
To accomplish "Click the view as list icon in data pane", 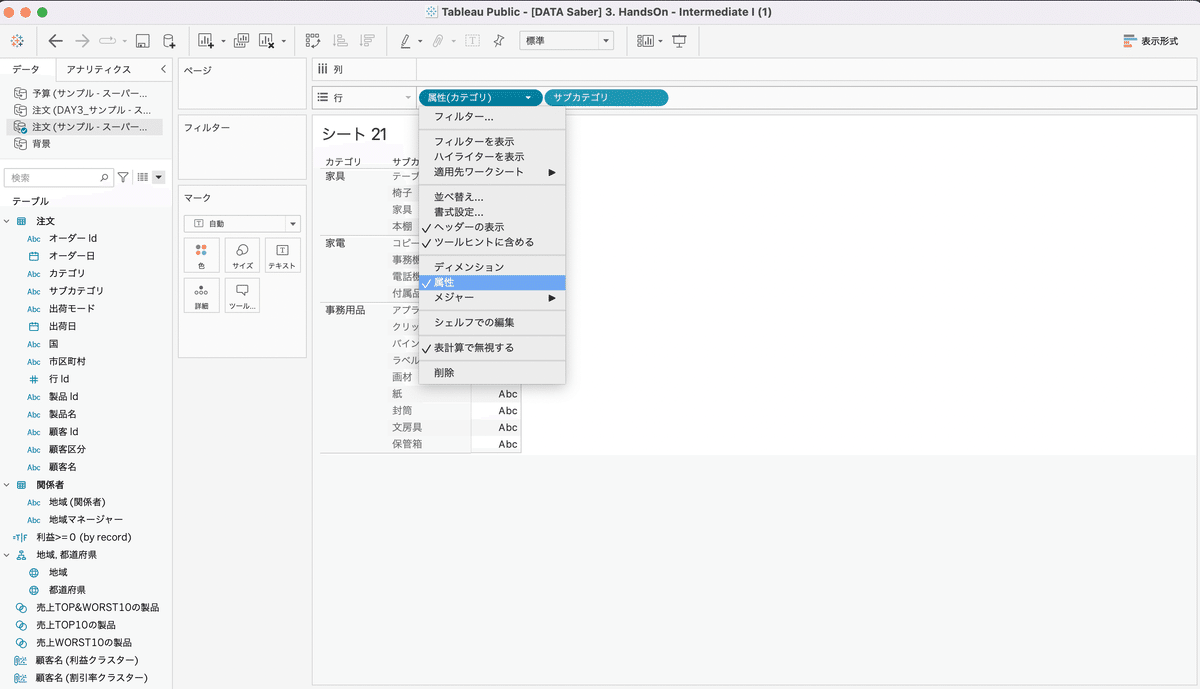I will 143,177.
